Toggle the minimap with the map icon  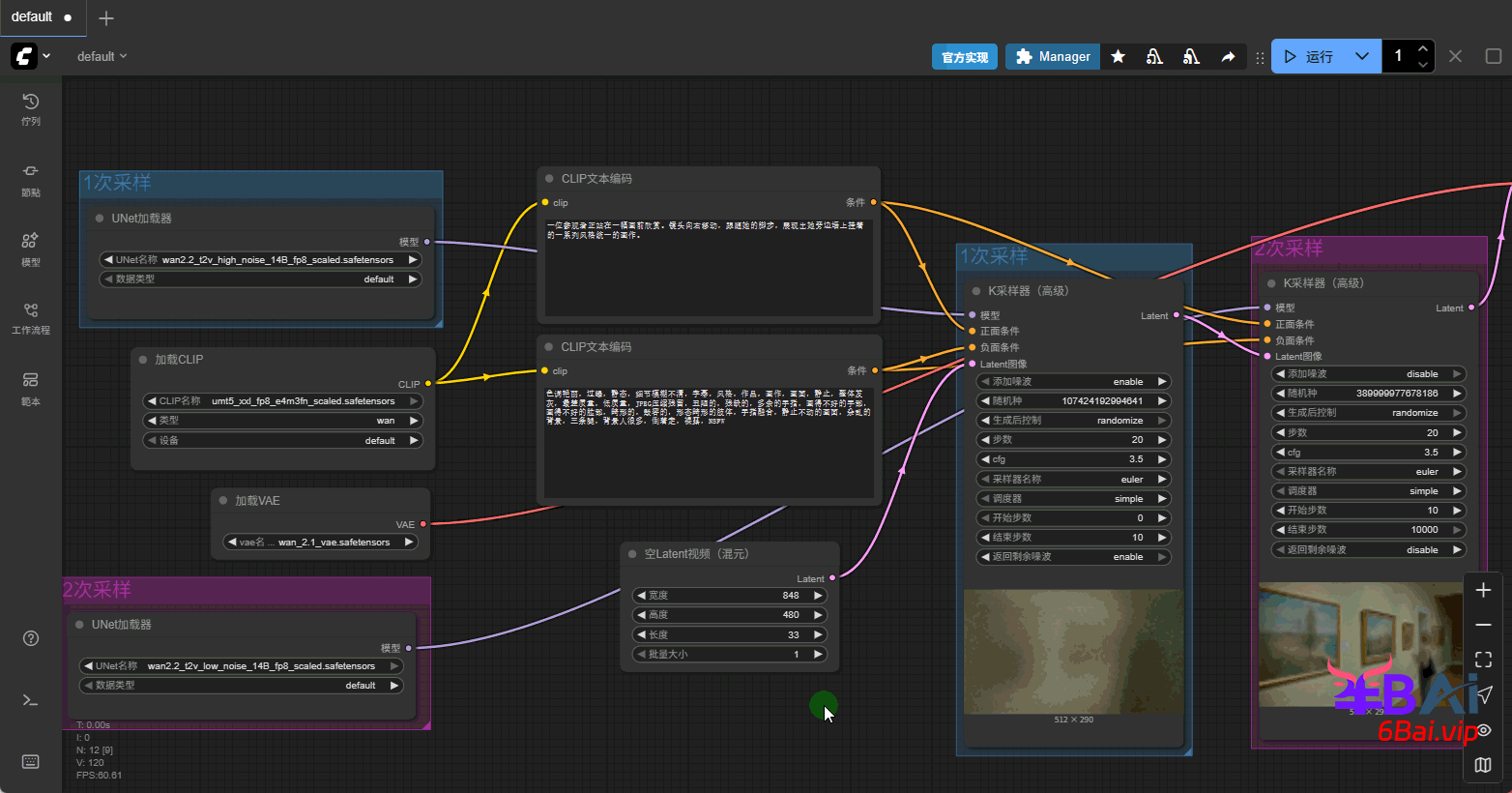coord(1483,765)
